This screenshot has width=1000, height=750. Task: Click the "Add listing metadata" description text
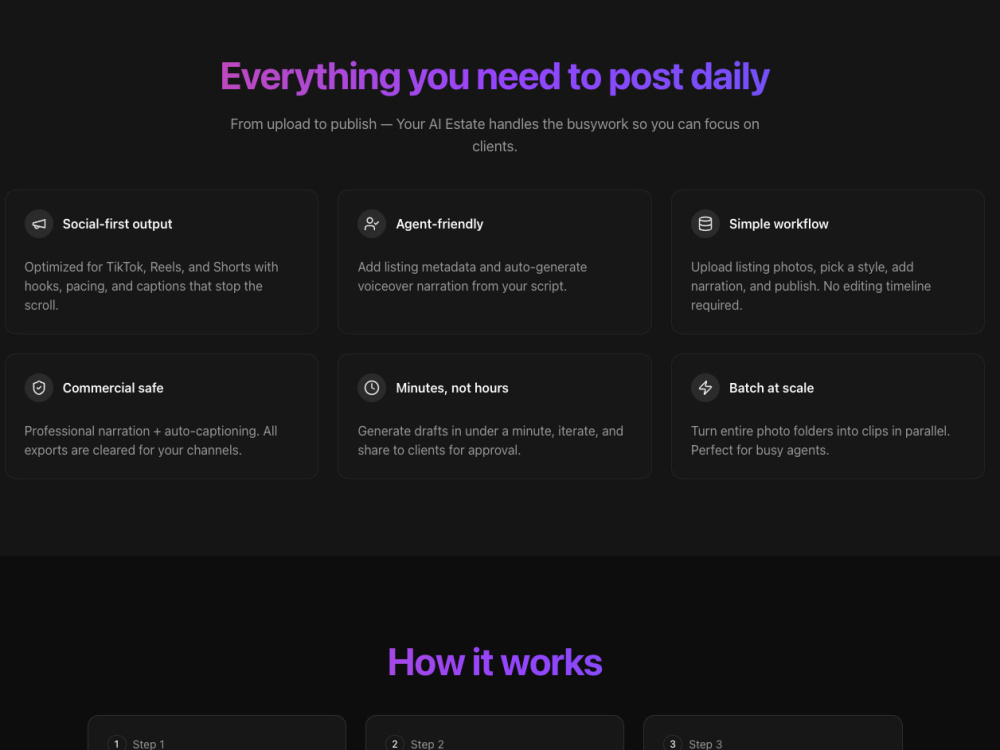[472, 276]
